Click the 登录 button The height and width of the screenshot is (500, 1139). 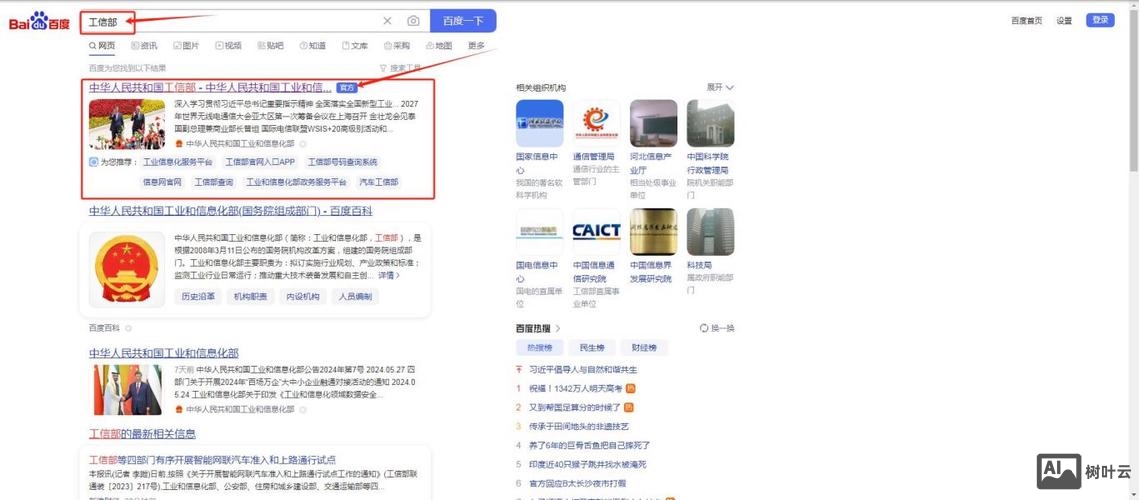[x=1100, y=20]
